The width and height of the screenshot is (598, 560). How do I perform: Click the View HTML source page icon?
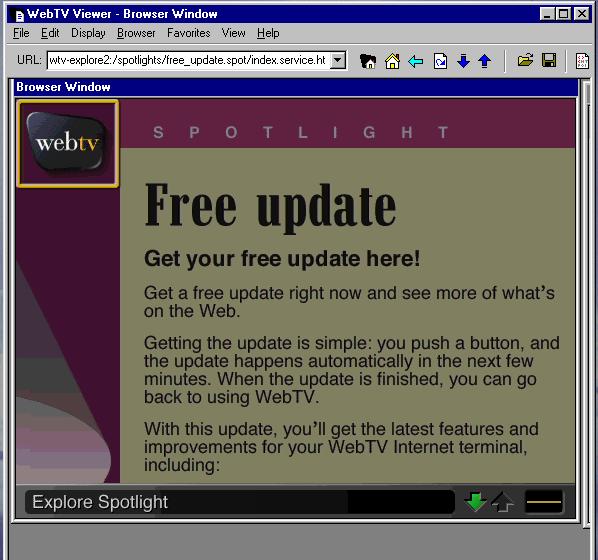pos(582,61)
